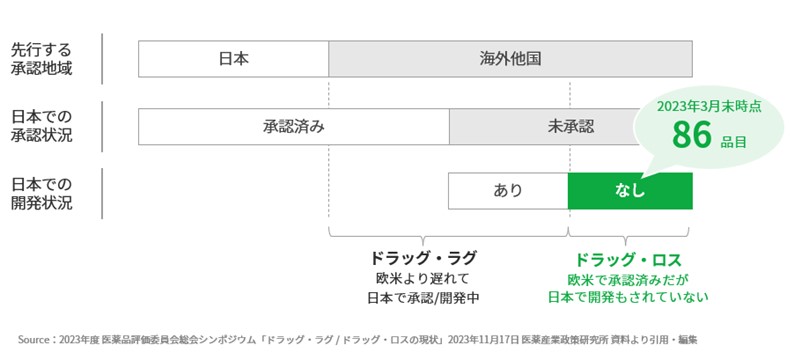Image resolution: width=794 pixels, height=360 pixels.
Task: Click the 日本で開発もされていない green text
Action: [x=628, y=298]
